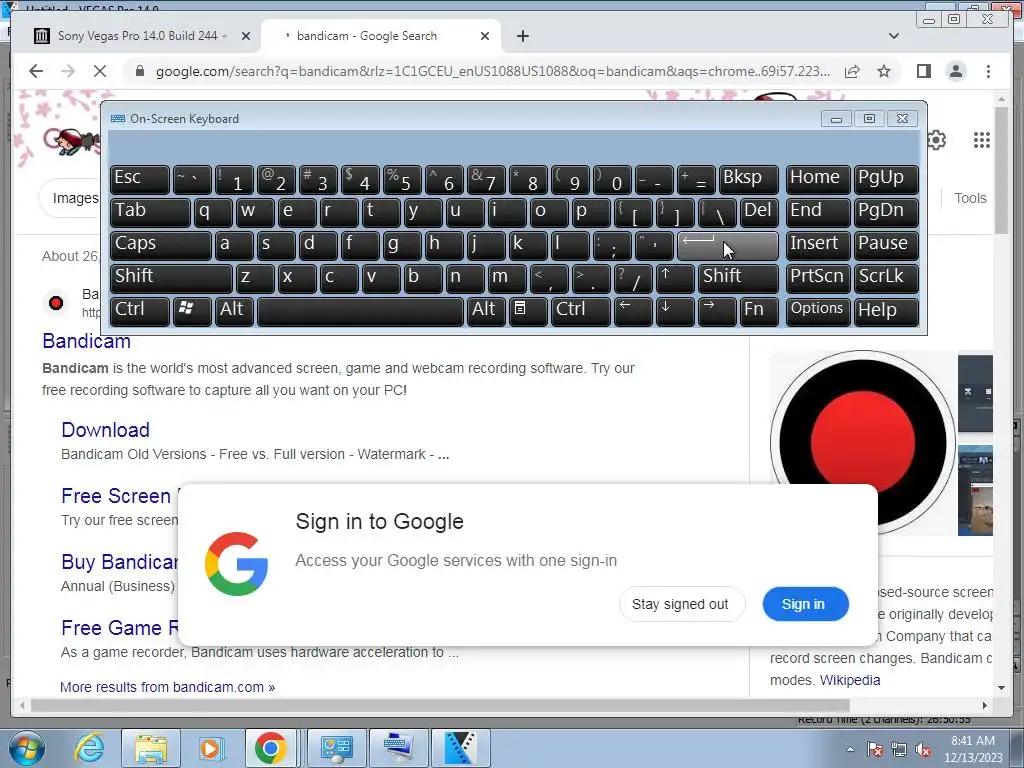Open a new tab with the plus button
The image size is (1024, 768).
[x=522, y=36]
